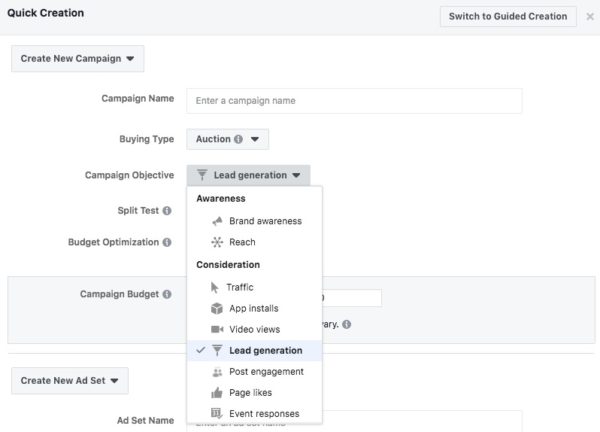This screenshot has height=432, width=600.
Task: Click the Traffic cursor icon
Action: click(215, 287)
